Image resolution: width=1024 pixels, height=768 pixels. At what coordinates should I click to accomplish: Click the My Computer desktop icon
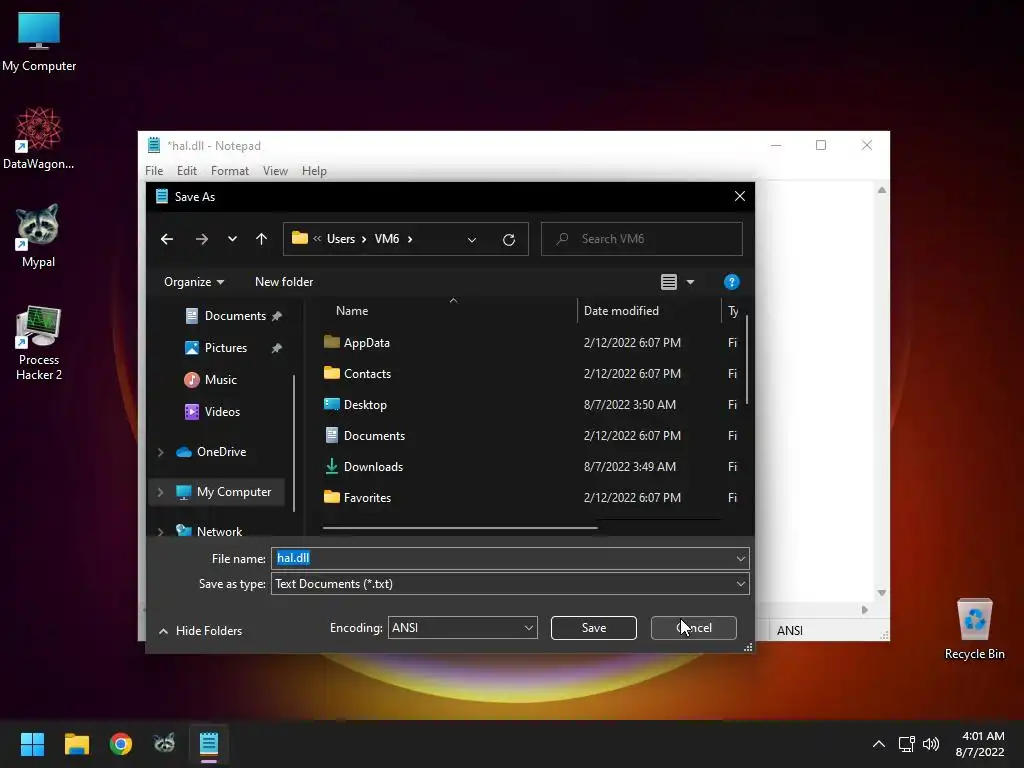39,42
